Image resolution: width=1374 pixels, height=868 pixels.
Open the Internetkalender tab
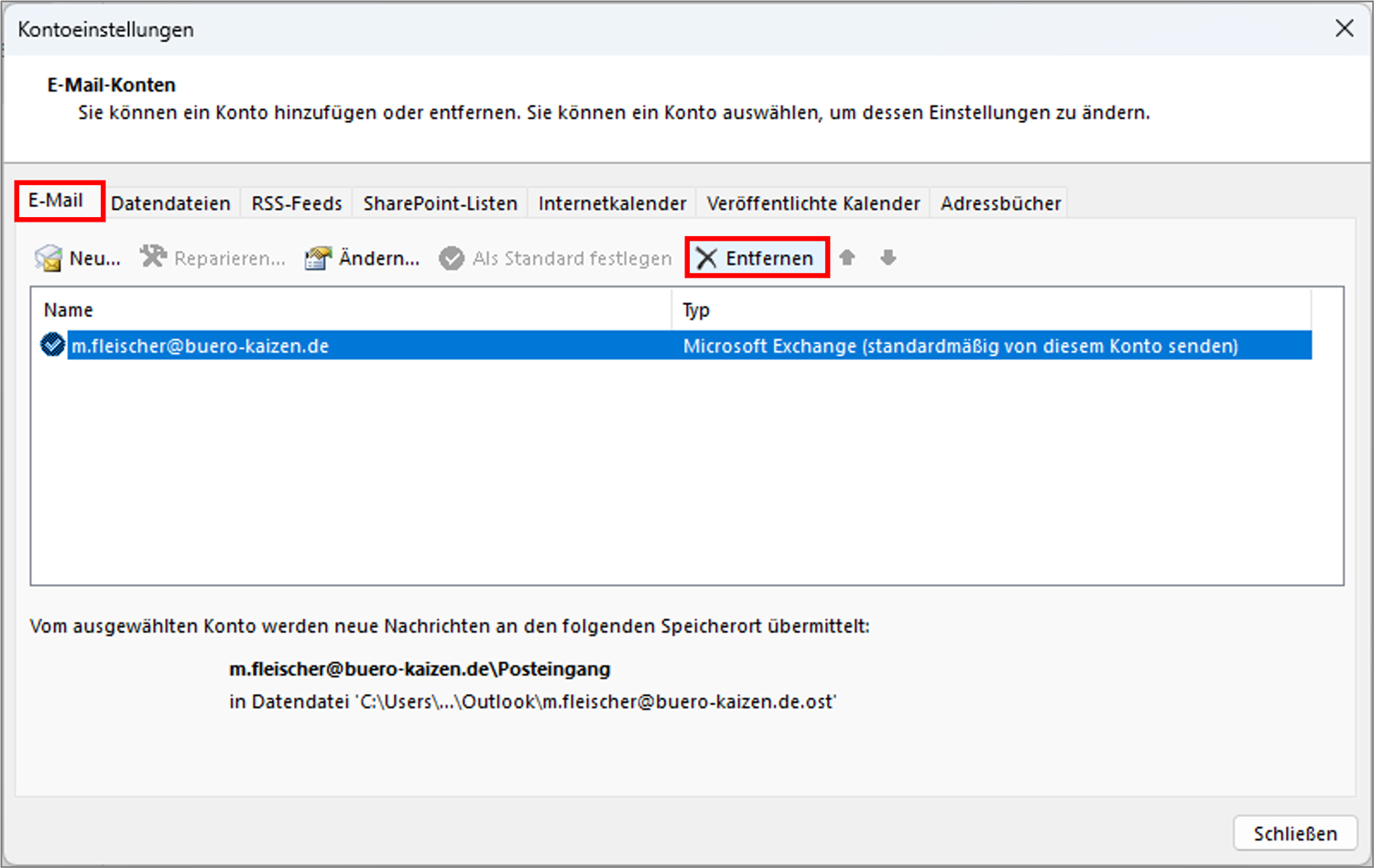612,203
